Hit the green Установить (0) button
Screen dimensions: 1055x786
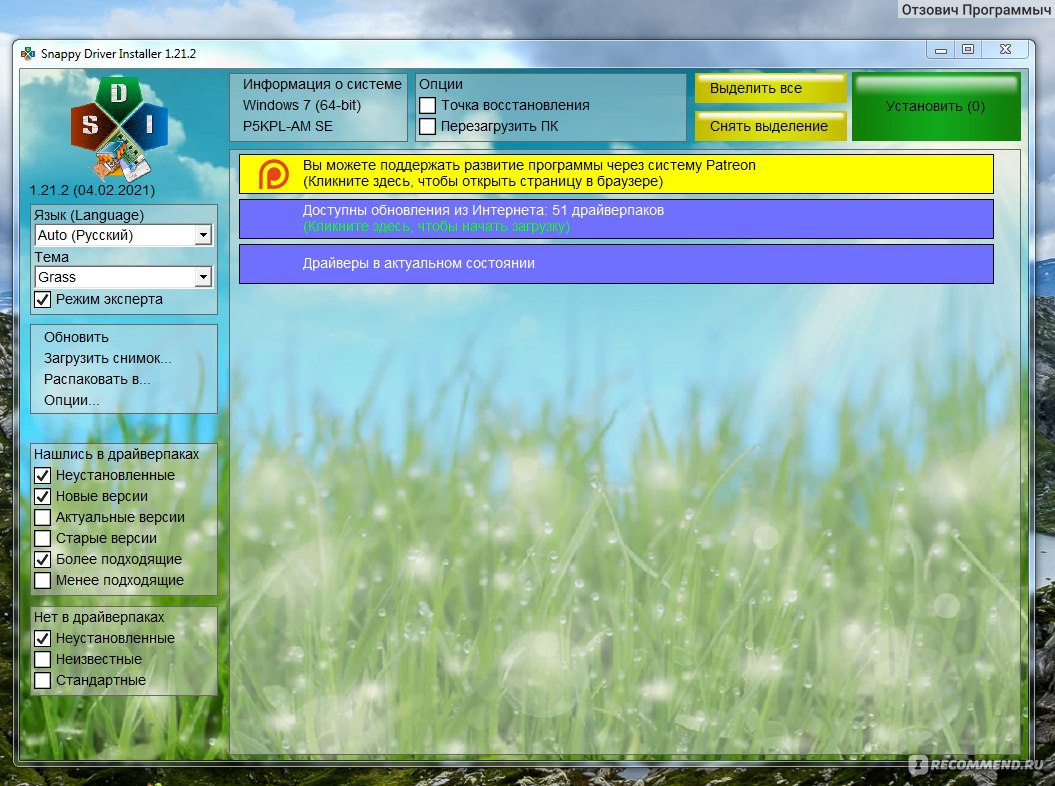pyautogui.click(x=936, y=106)
